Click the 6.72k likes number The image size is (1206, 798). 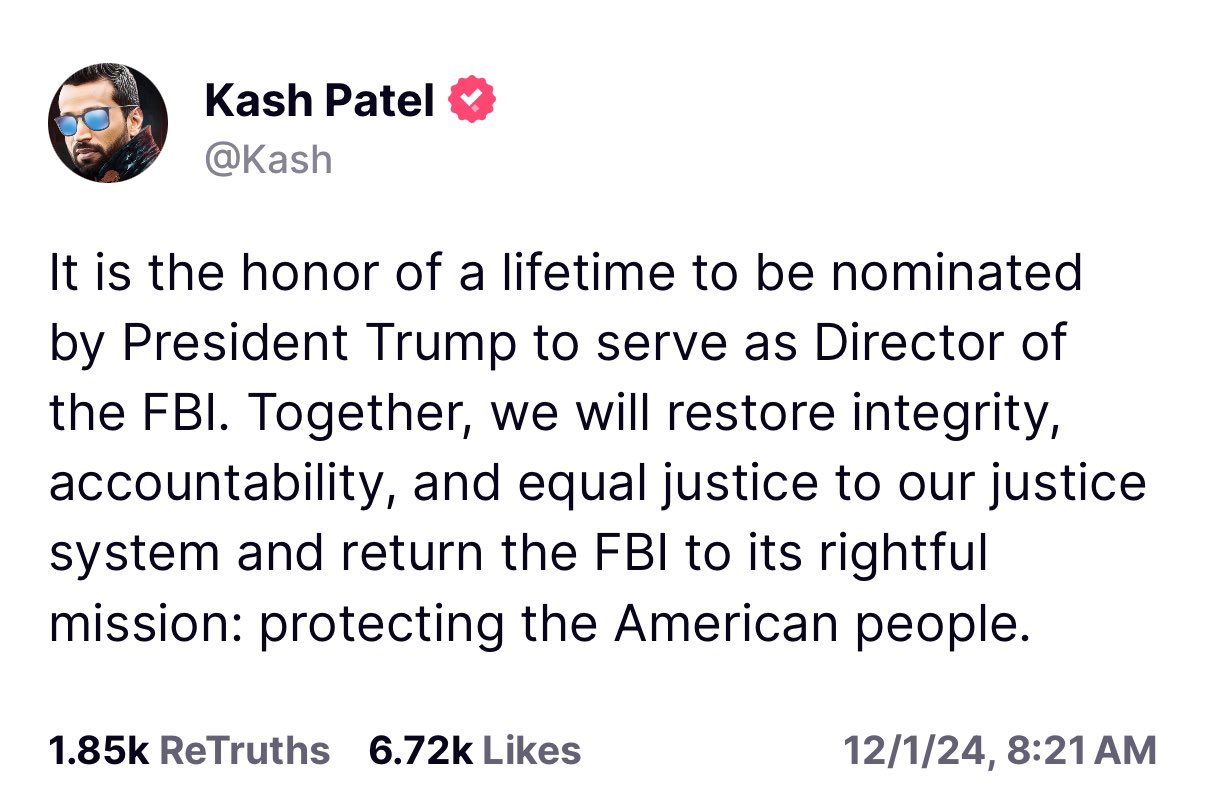pos(420,750)
